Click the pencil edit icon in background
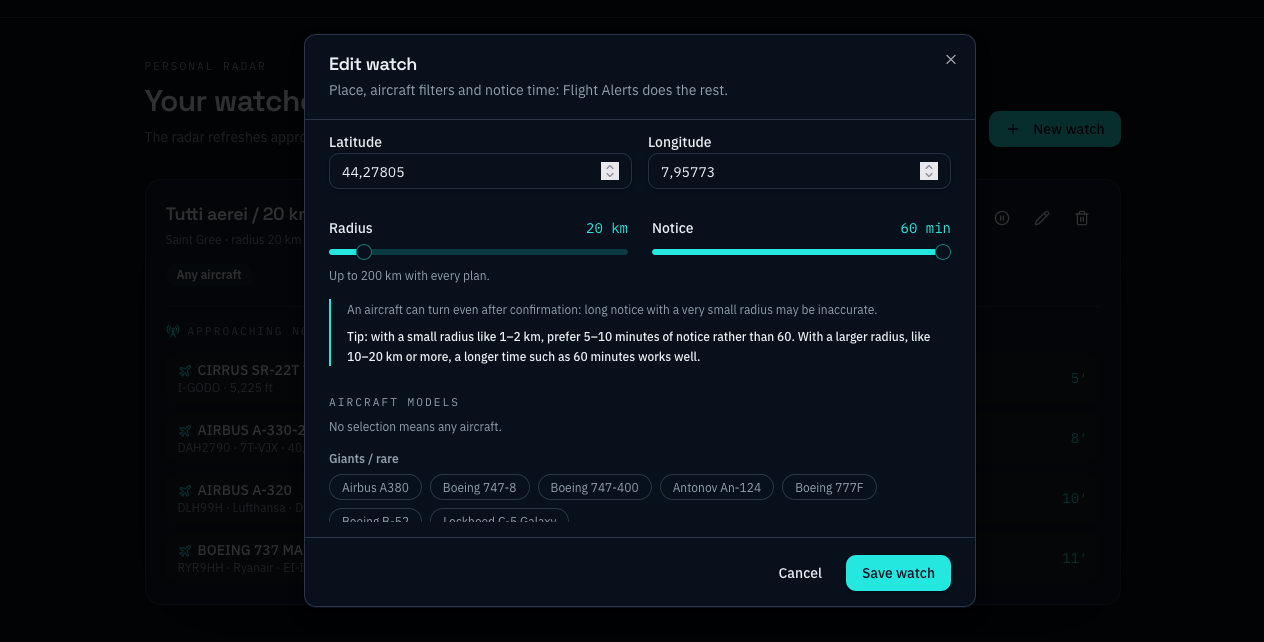 [x=1042, y=217]
